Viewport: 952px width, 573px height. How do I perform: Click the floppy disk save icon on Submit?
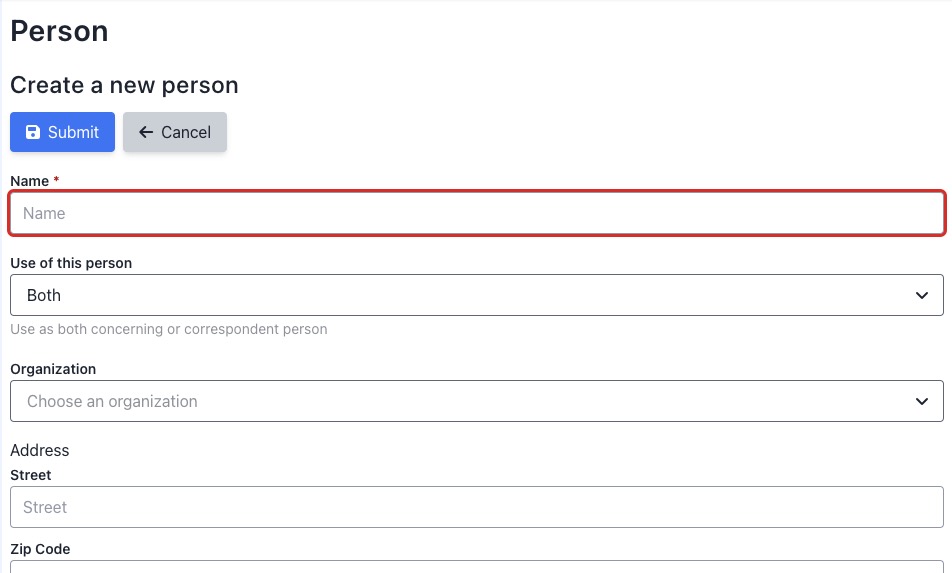33,132
